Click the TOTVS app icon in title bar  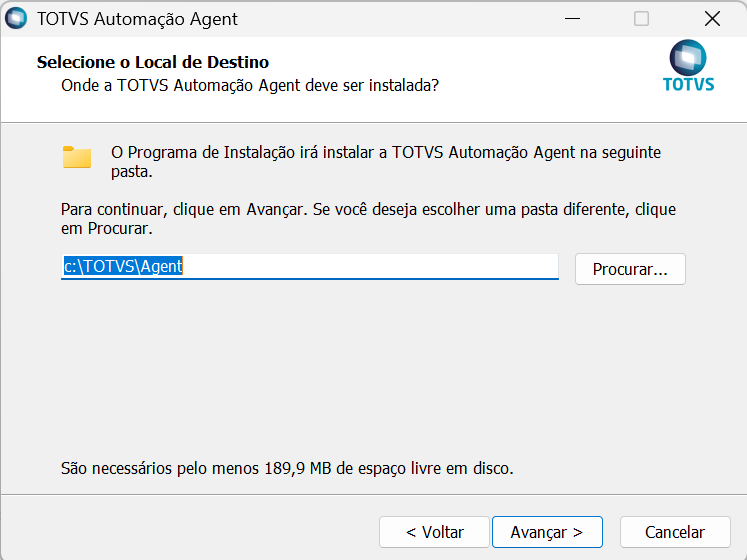(16, 19)
